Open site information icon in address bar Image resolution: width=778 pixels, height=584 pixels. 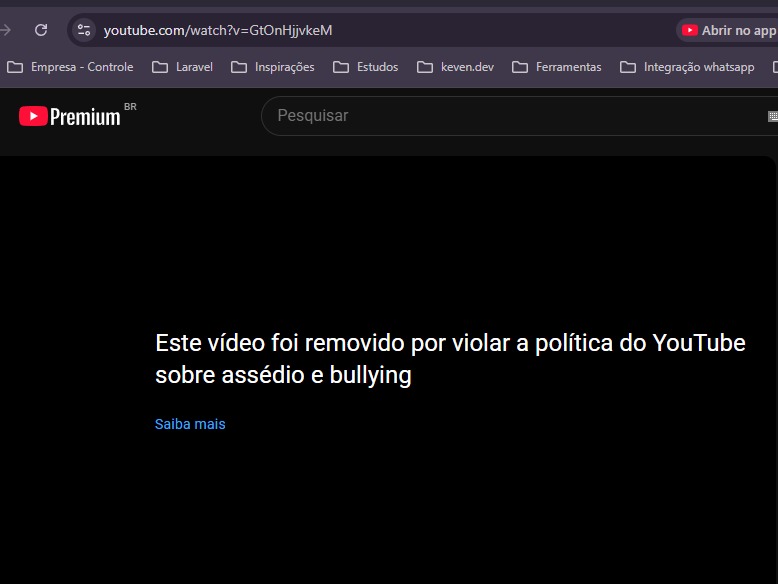coord(84,30)
